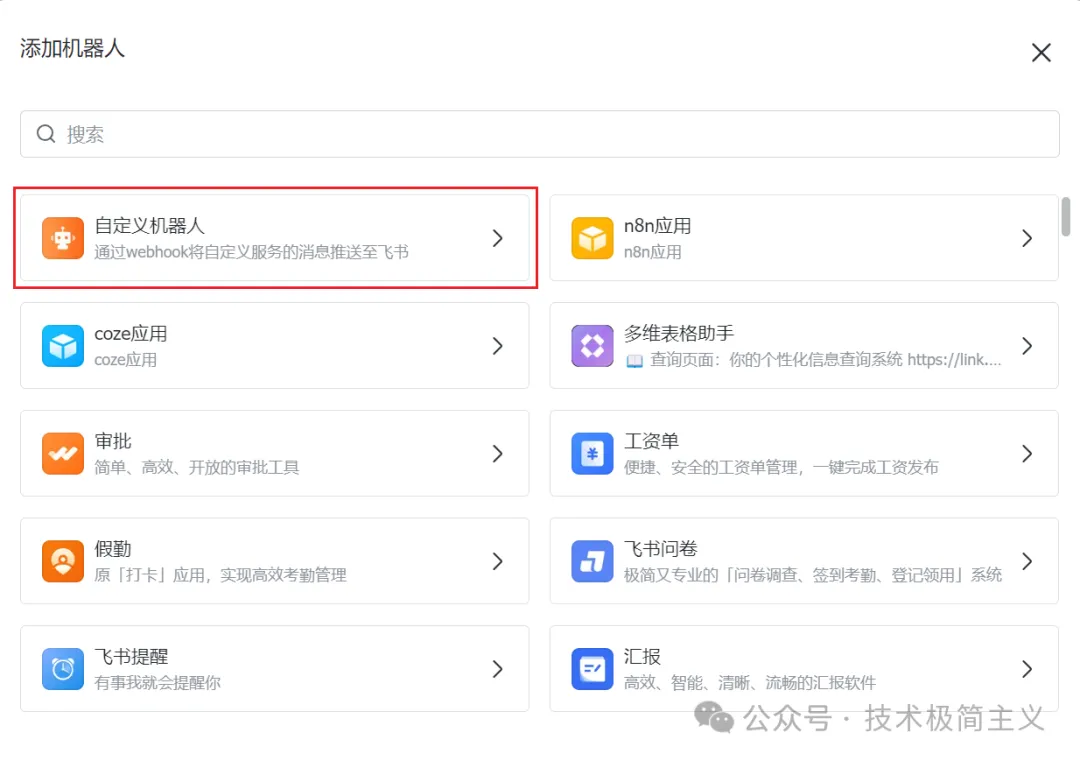The height and width of the screenshot is (761, 1080).
Task: Open the chevron for 审批
Action: point(497,453)
